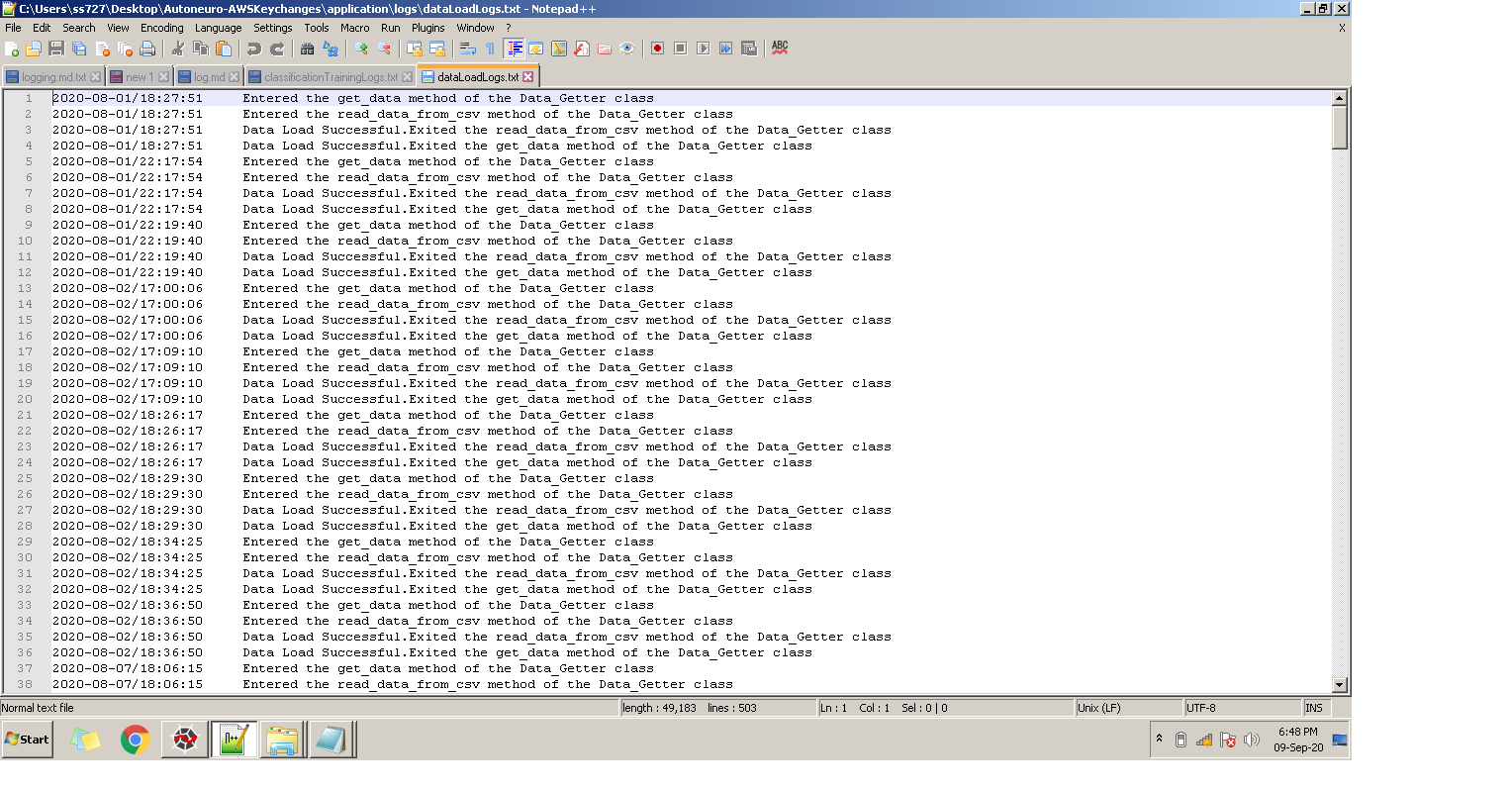
Task: Click the Close All toolbar icon
Action: click(125, 48)
